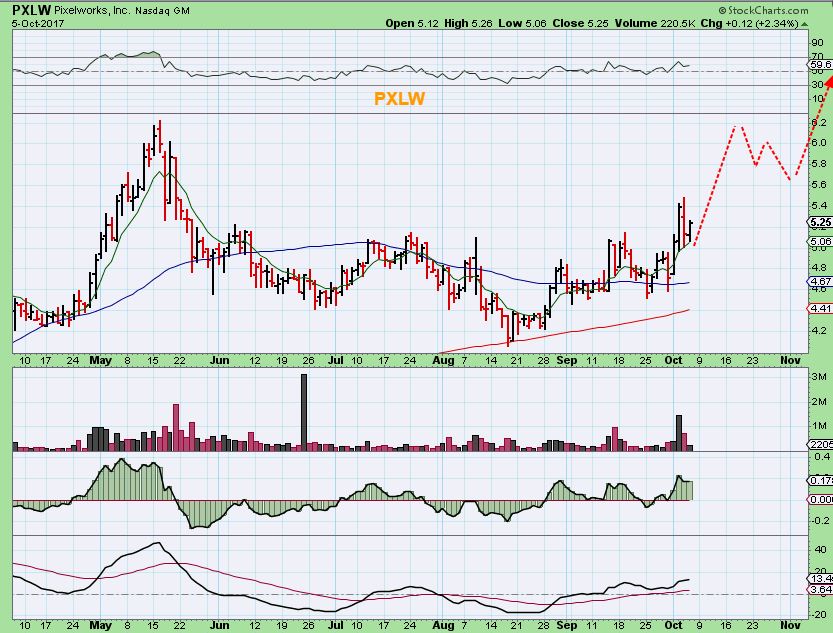Click the 'Volume 220.5K' value
The width and height of the screenshot is (833, 633).
click(x=655, y=23)
